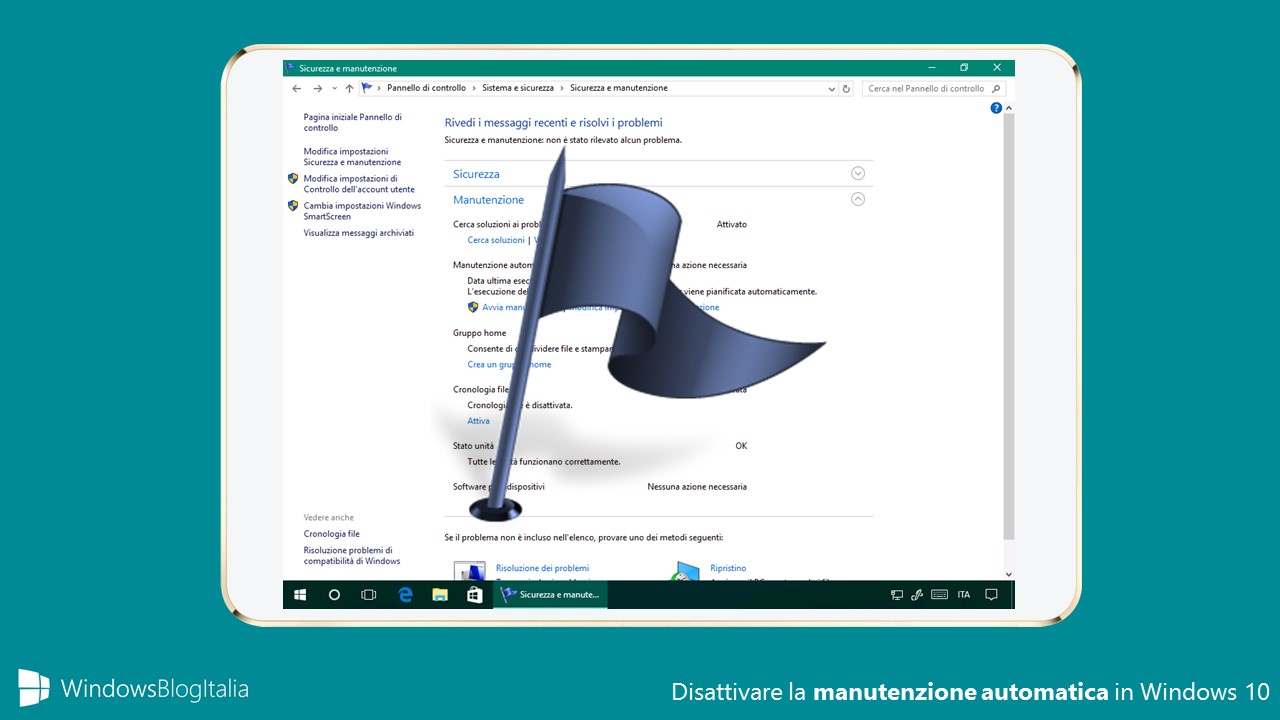Switch to Sicurezza e manutenzione taskbar button
The image size is (1280, 720).
551,595
